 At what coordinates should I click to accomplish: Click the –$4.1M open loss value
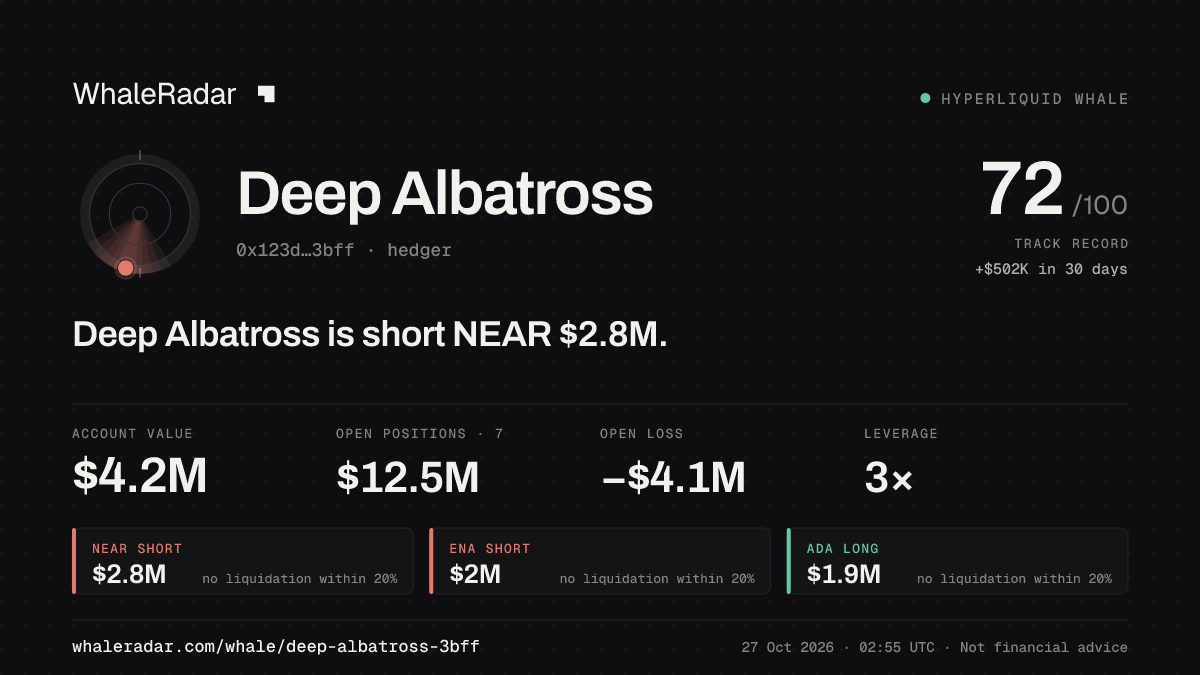[673, 477]
